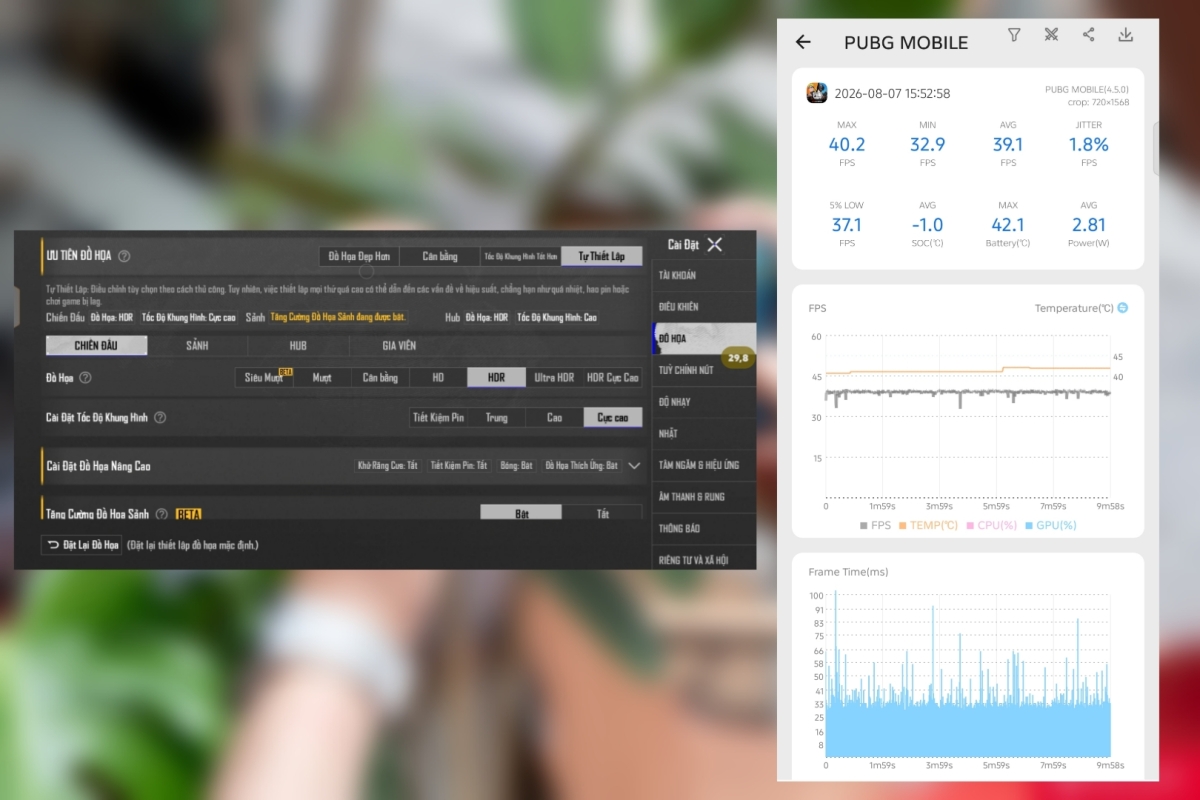The width and height of the screenshot is (1200, 800).
Task: Open TUỲ CHỈNH NÚT settings section
Action: 704,370
